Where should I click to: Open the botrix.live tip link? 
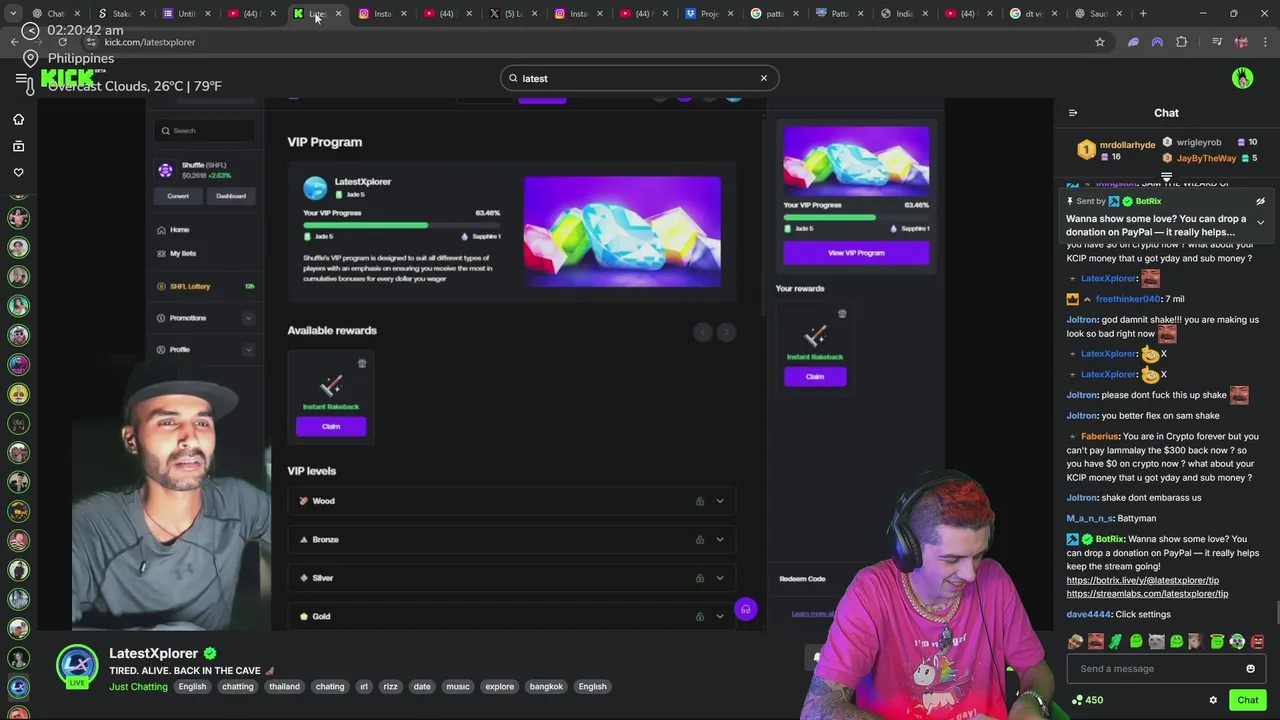pos(1142,580)
